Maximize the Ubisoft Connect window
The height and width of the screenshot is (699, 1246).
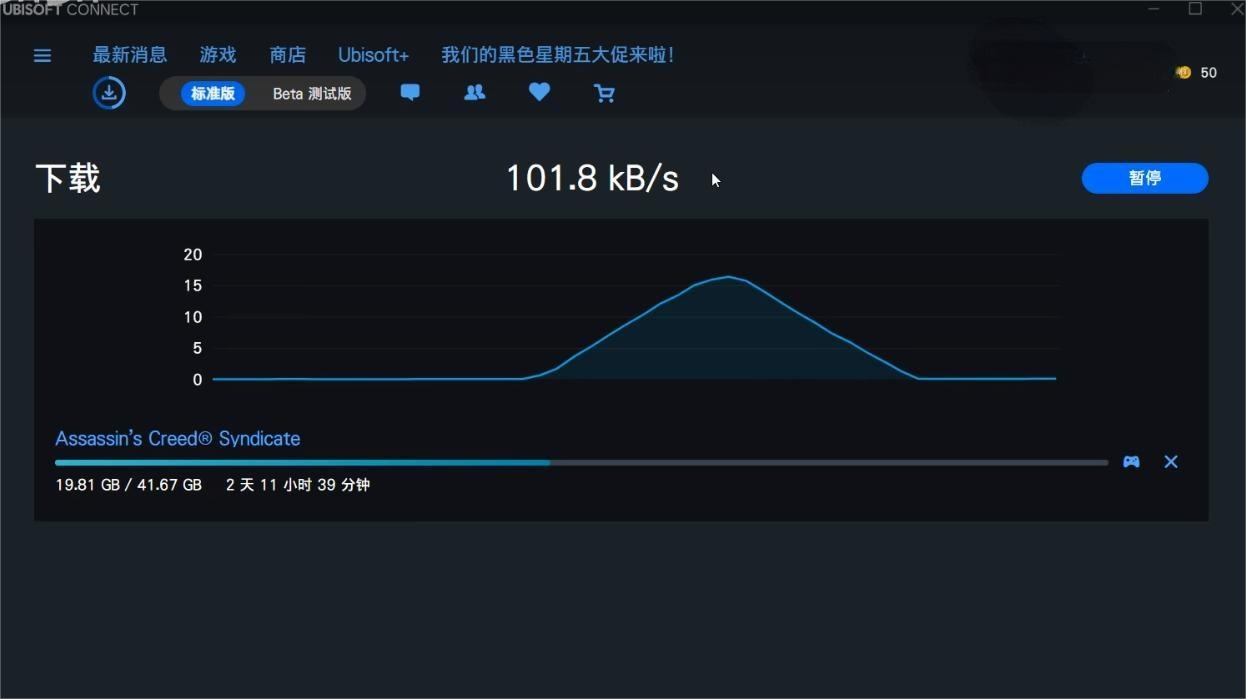pos(1195,9)
